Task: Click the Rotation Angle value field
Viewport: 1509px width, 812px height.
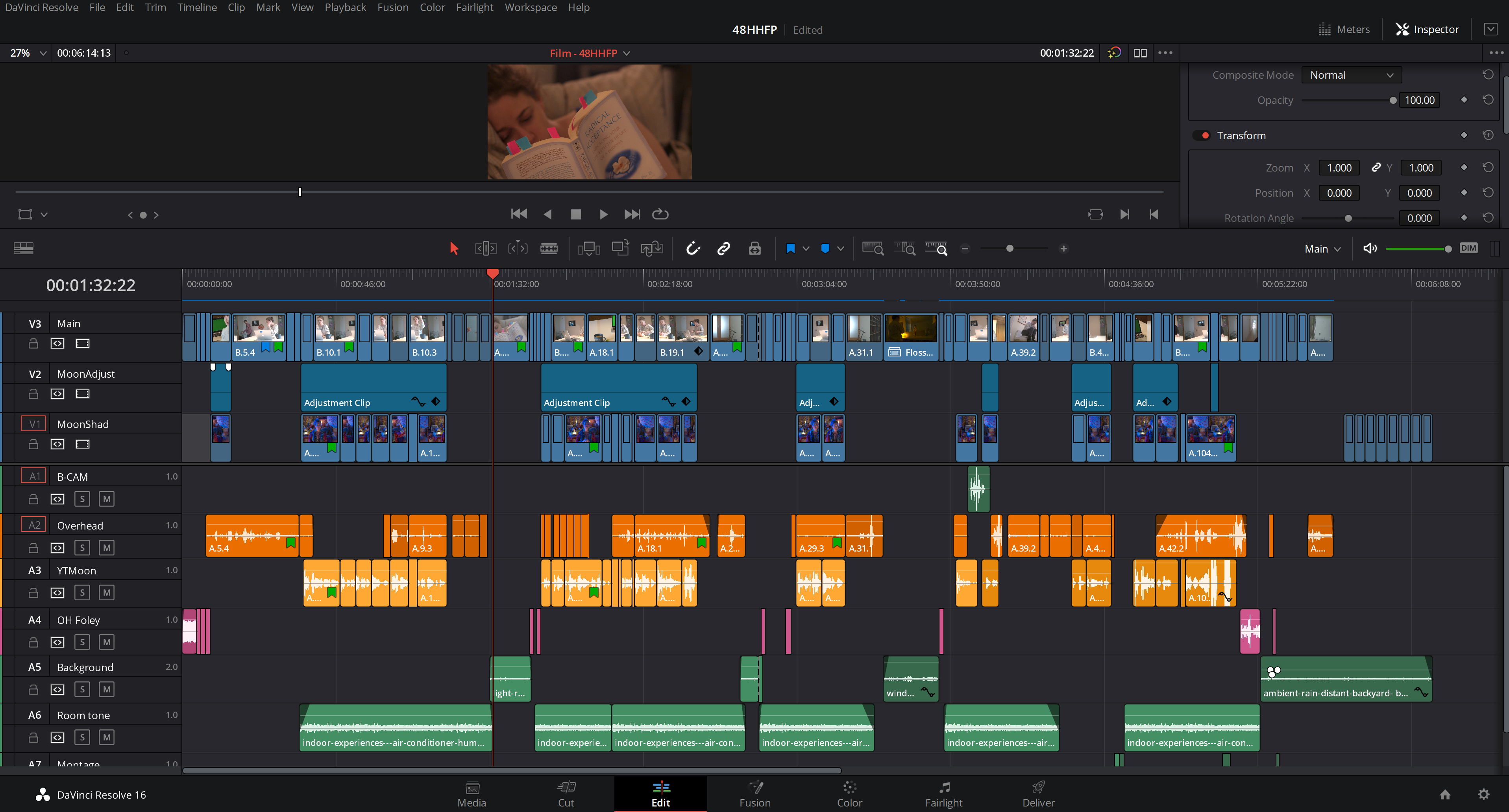Action: [1419, 218]
